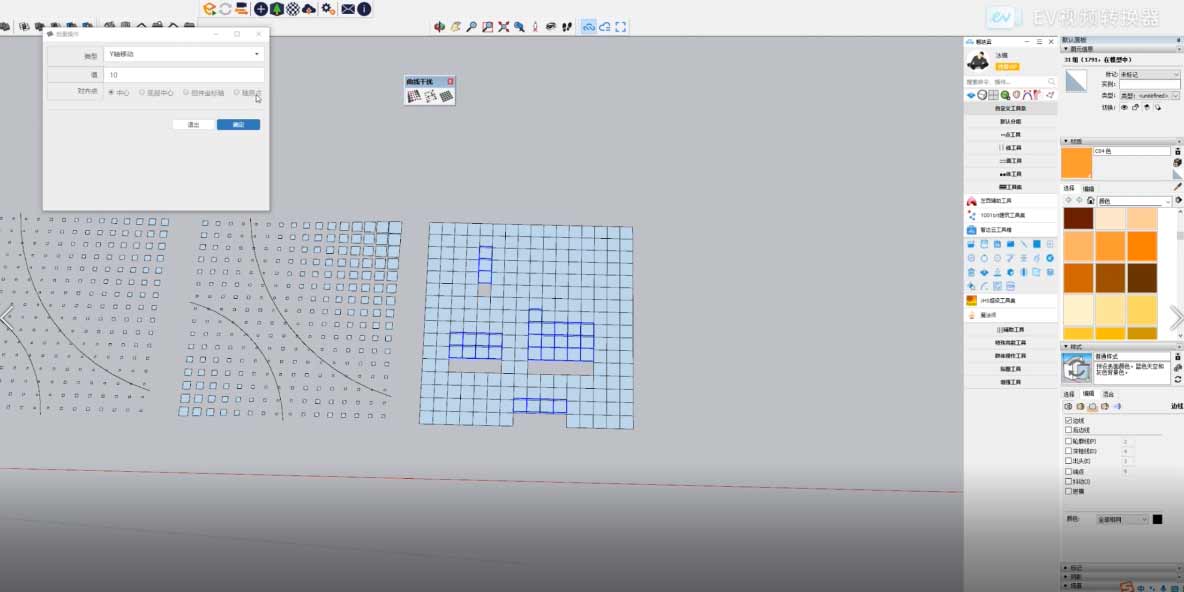Click the 退出 exit button in dialog
1184x592 pixels.
(193, 125)
